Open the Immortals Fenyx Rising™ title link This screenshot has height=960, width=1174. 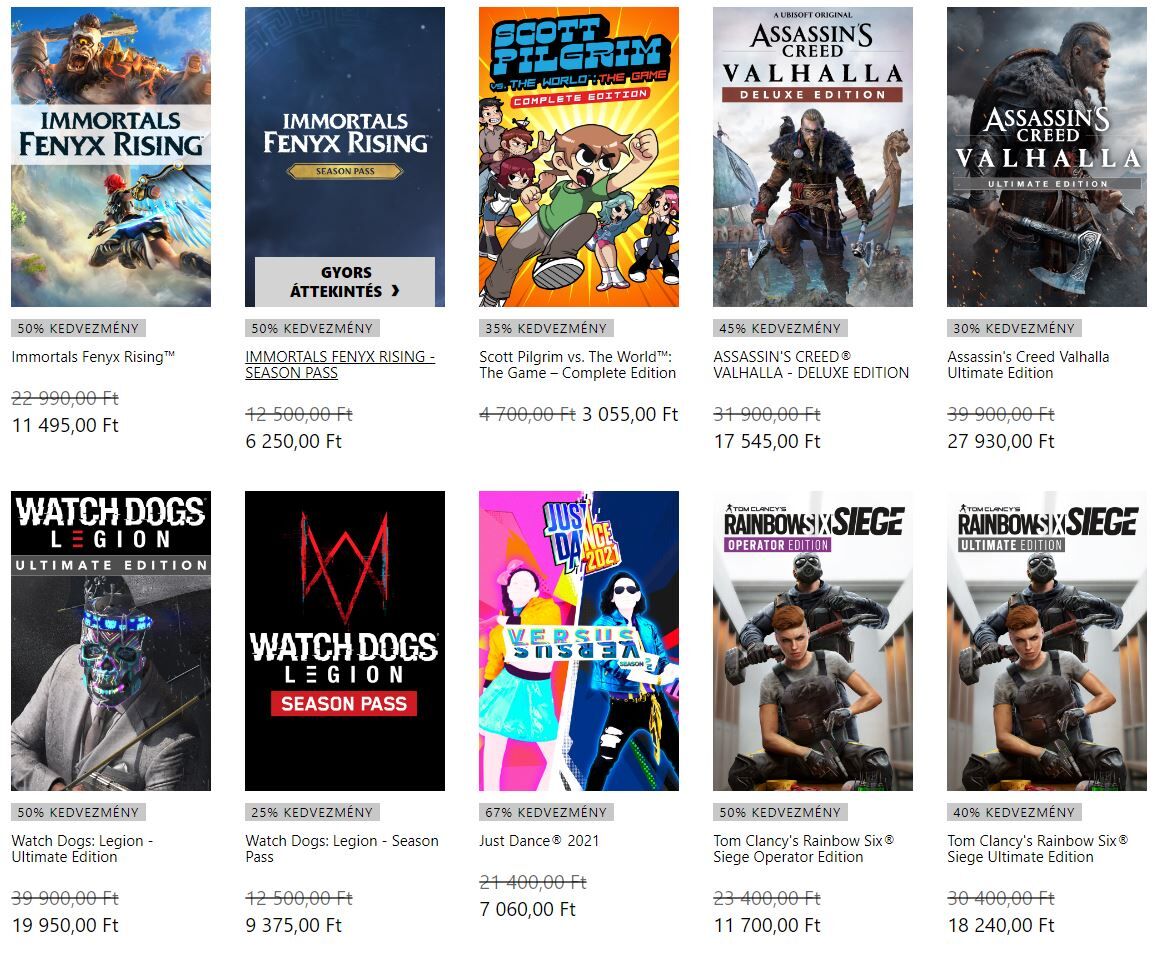[93, 357]
